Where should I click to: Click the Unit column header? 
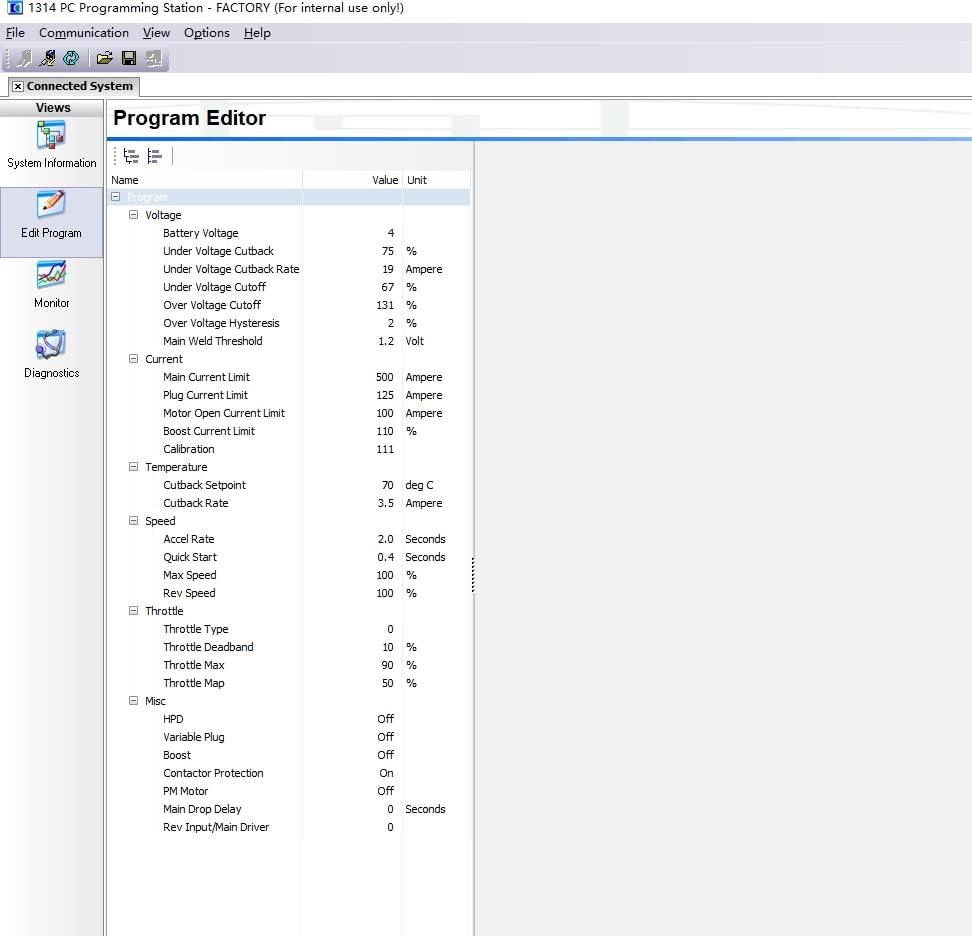[436, 180]
